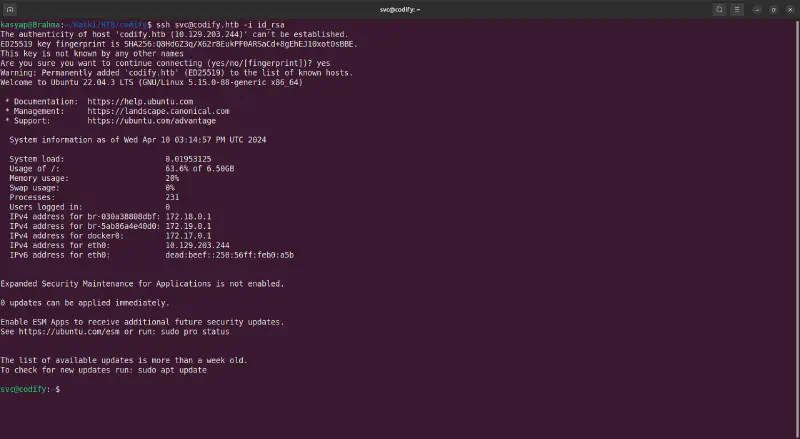Viewport: 800px width, 439px height.
Task: Minimize the terminal window
Action: (x=757, y=9)
